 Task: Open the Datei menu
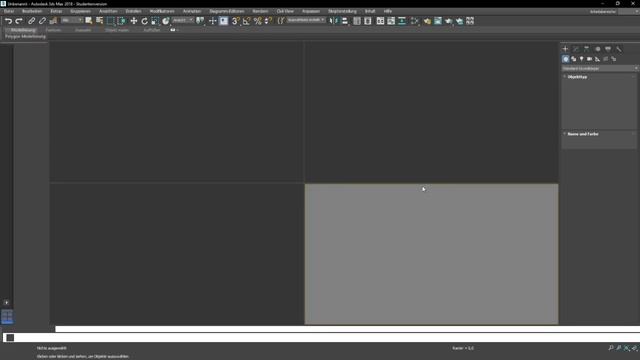coord(9,11)
